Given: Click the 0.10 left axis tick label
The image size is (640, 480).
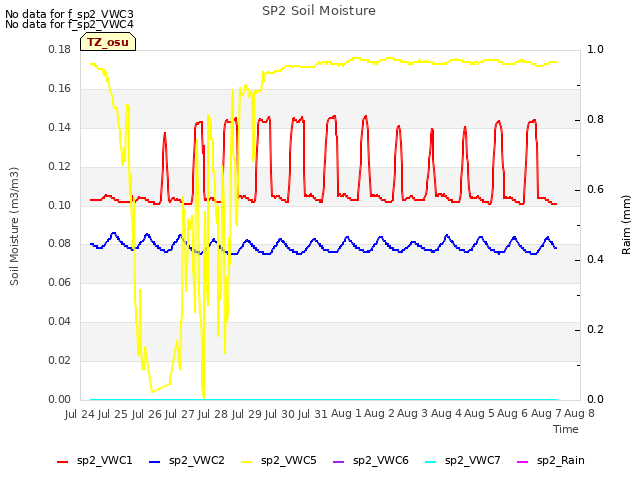Looking at the screenshot, I should point(59,205).
